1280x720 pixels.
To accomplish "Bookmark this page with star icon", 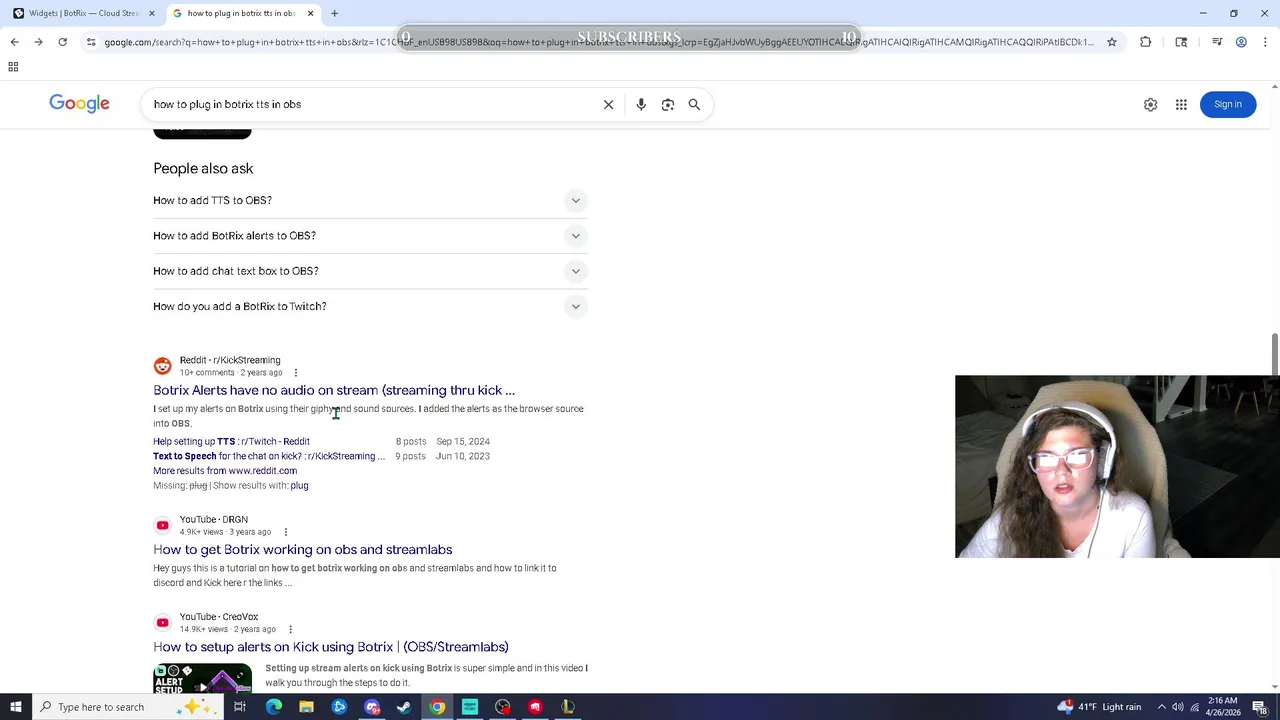I will point(1111,42).
